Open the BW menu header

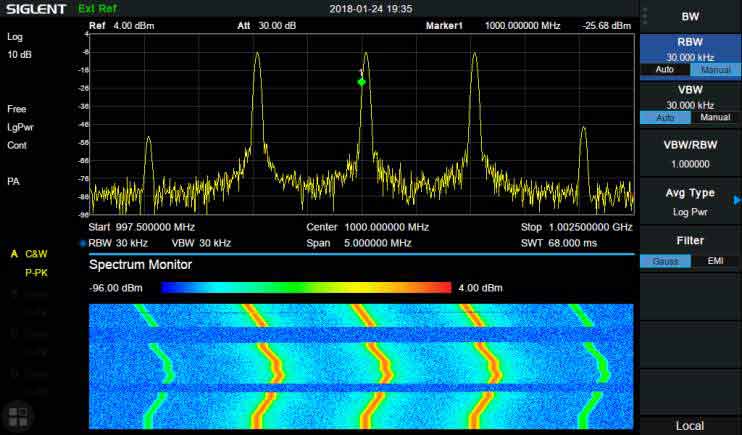point(689,17)
